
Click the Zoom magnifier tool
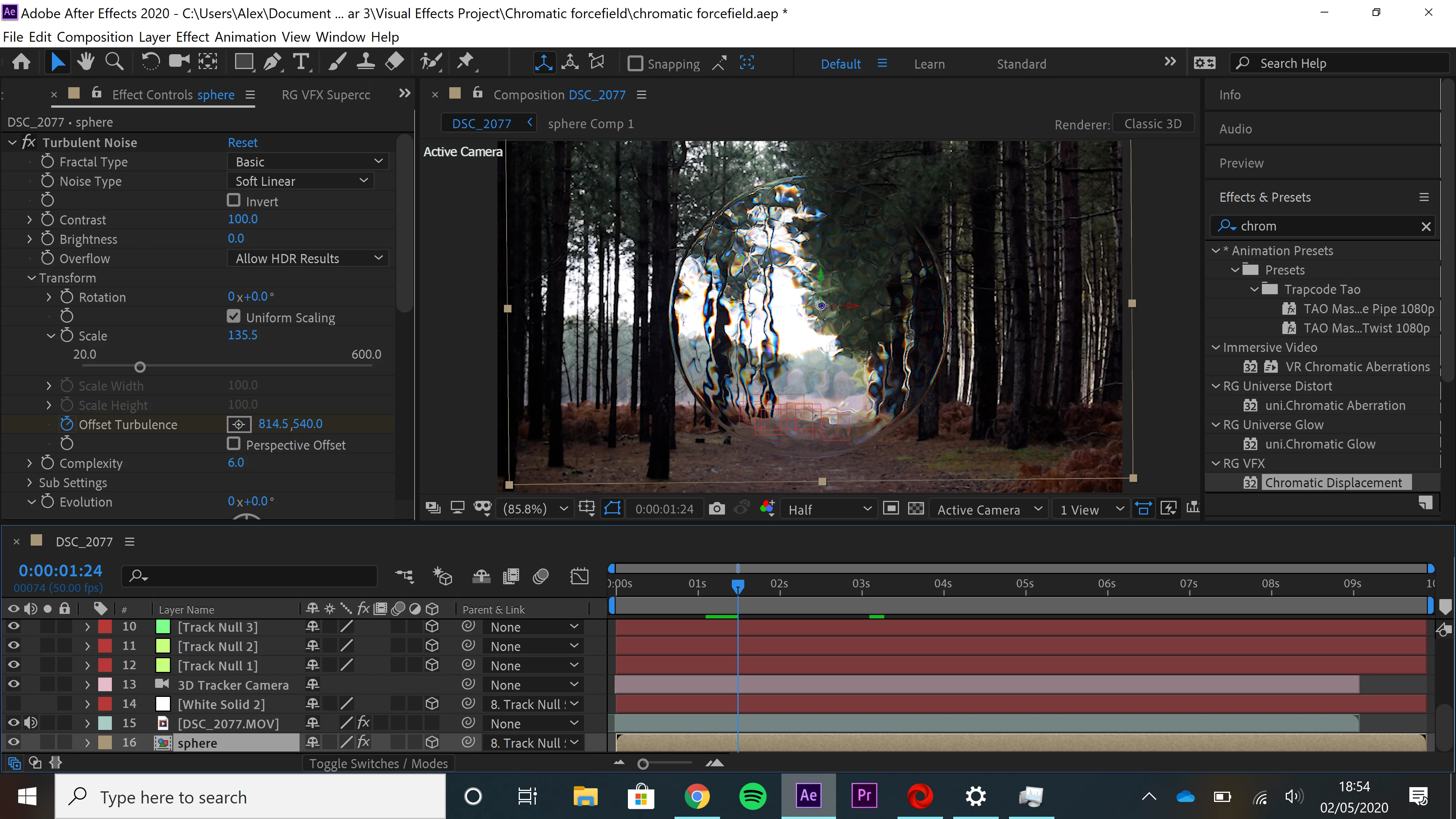[115, 62]
